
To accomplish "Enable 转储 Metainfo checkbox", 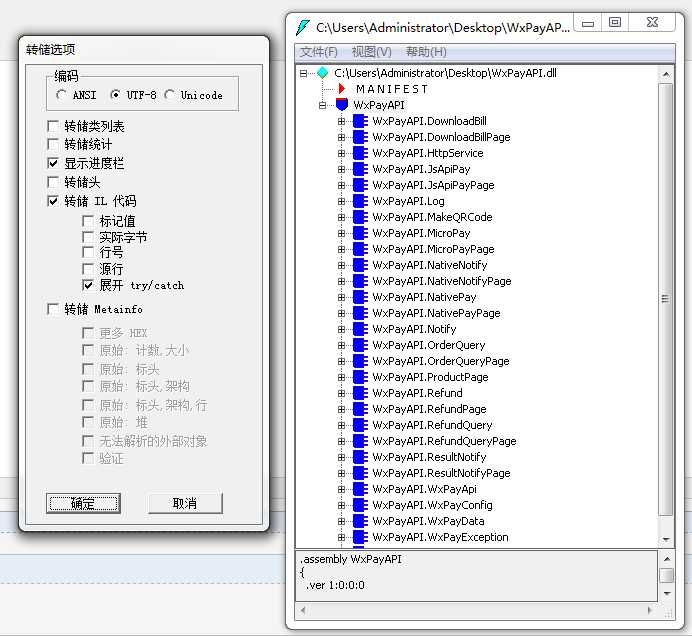I will click(x=53, y=309).
